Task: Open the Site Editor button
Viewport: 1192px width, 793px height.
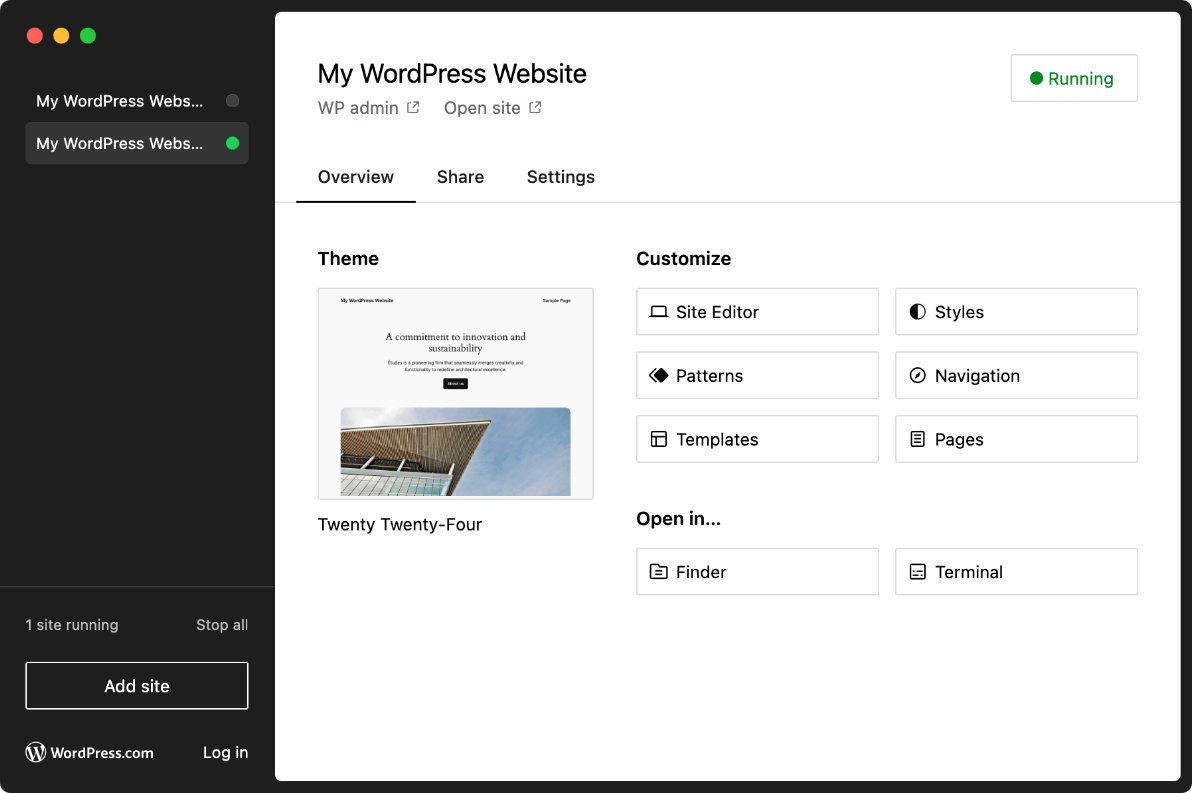Action: point(757,312)
